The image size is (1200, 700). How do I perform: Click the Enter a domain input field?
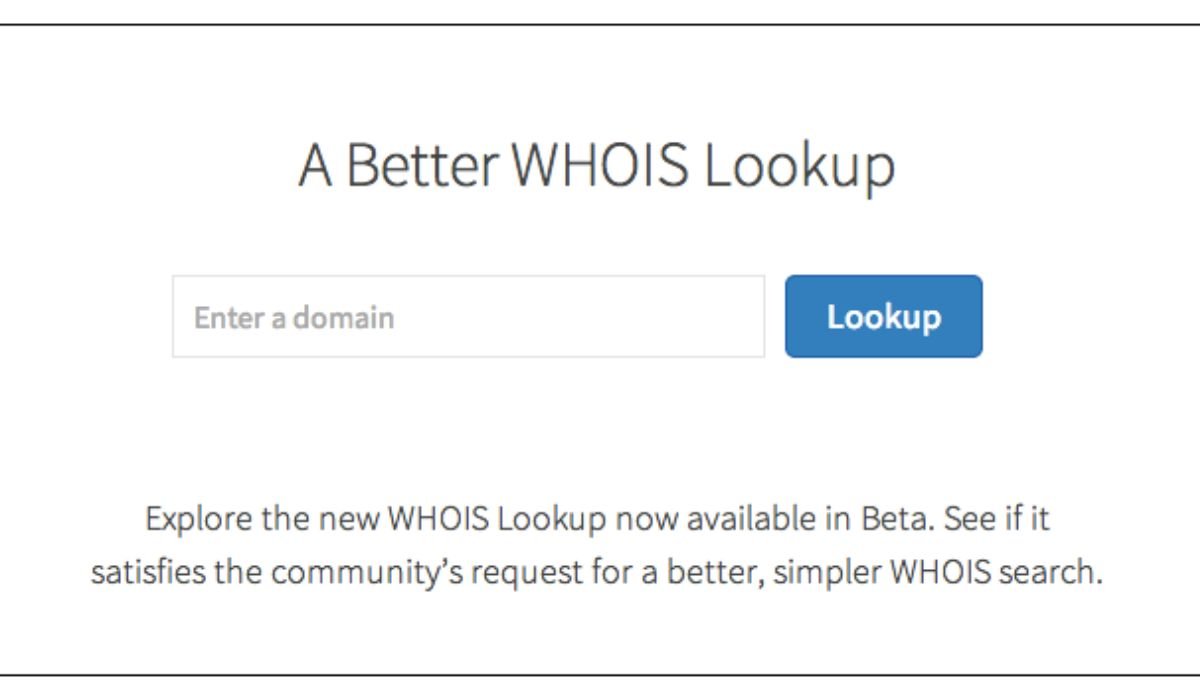point(468,317)
